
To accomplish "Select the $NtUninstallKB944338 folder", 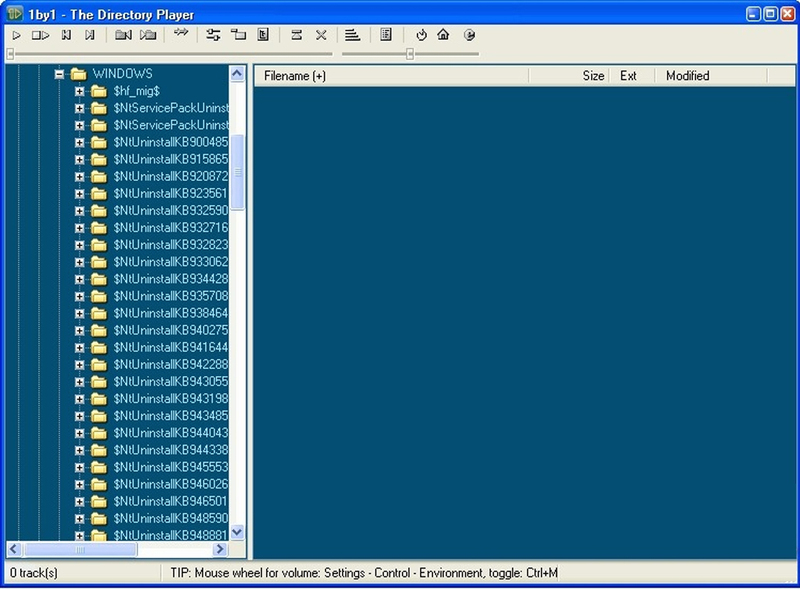I will pos(170,450).
